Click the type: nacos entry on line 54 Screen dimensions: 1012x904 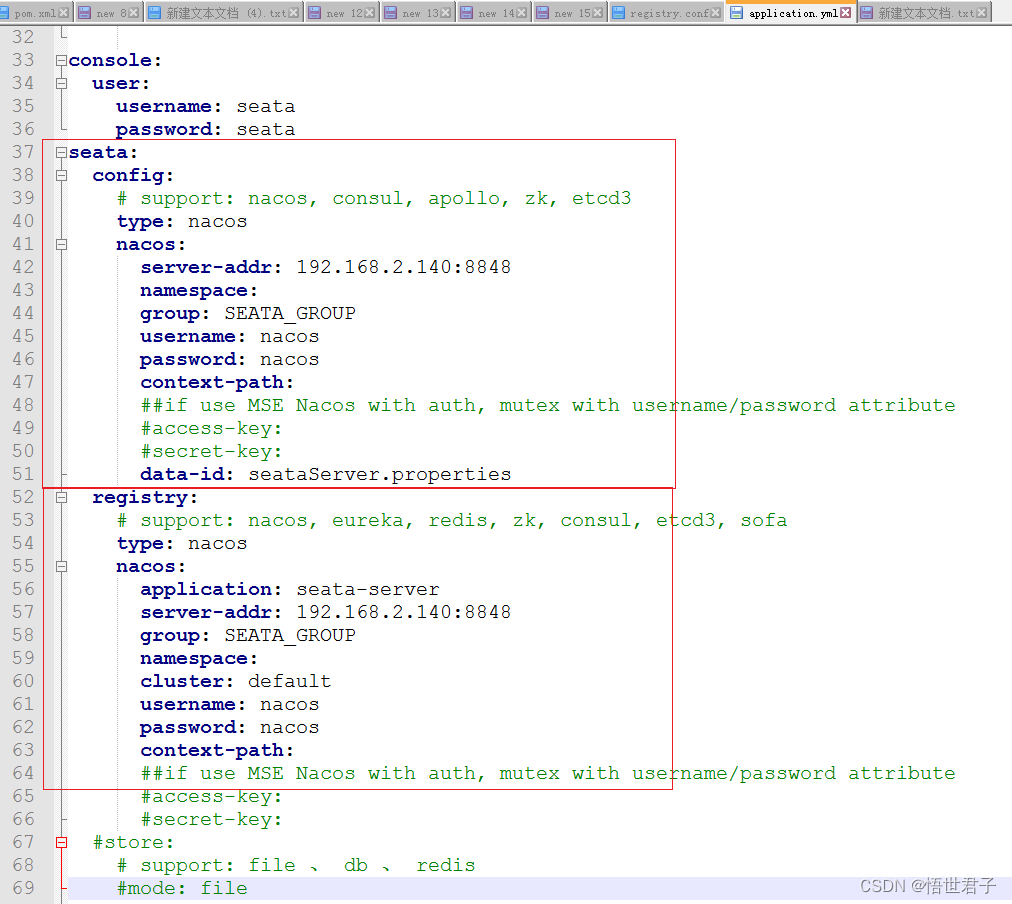coord(182,543)
